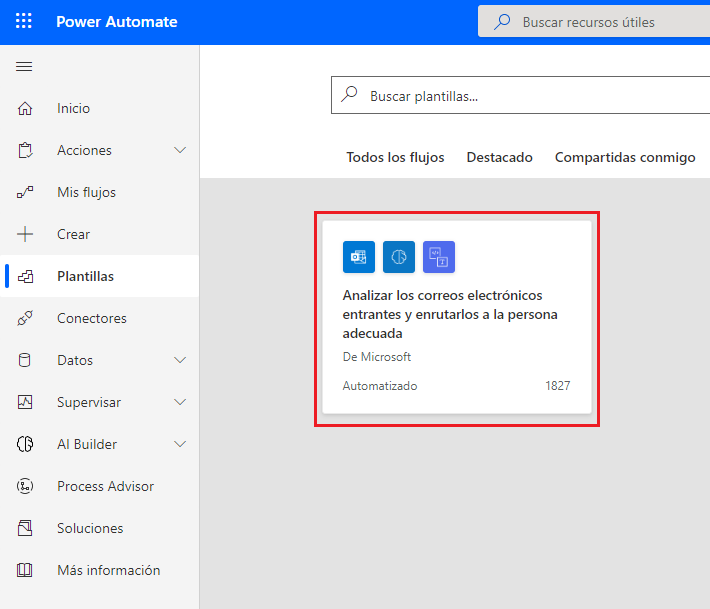Expand the Acciones menu chevron
The height and width of the screenshot is (609, 710).
click(x=180, y=150)
